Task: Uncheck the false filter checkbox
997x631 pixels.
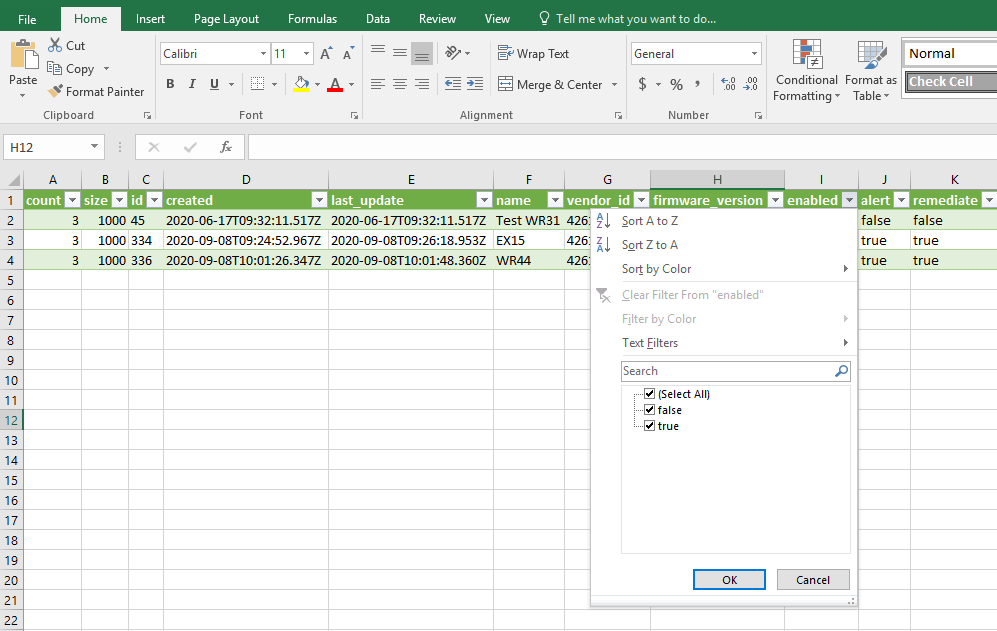Action: pyautogui.click(x=649, y=410)
